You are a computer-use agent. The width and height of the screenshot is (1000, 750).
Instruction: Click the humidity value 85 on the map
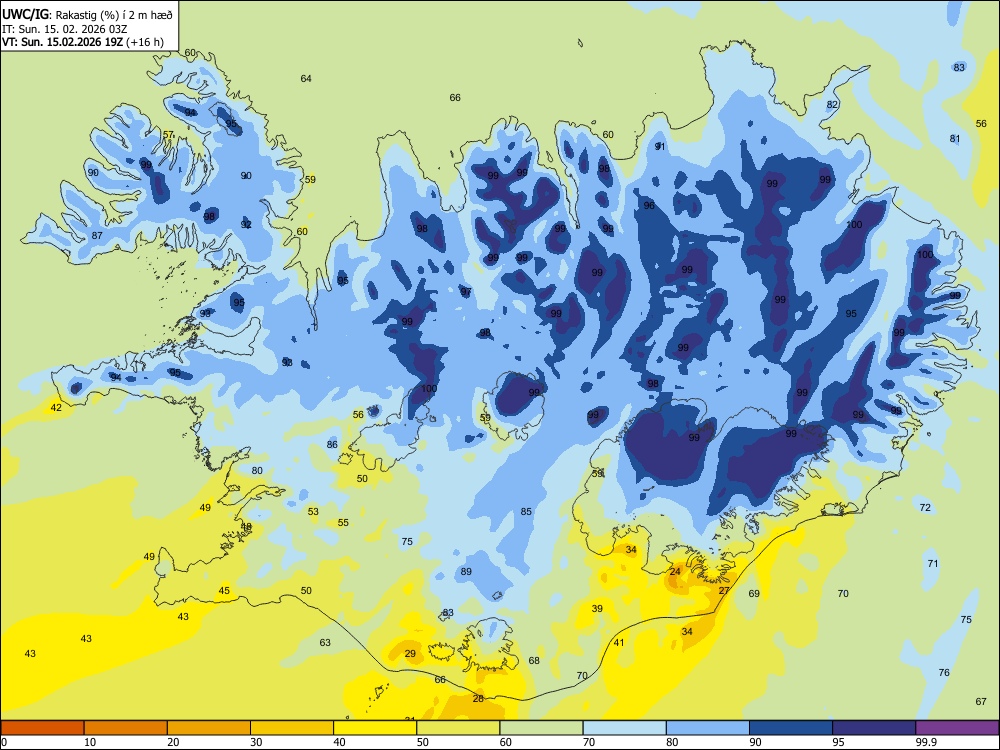point(526,511)
